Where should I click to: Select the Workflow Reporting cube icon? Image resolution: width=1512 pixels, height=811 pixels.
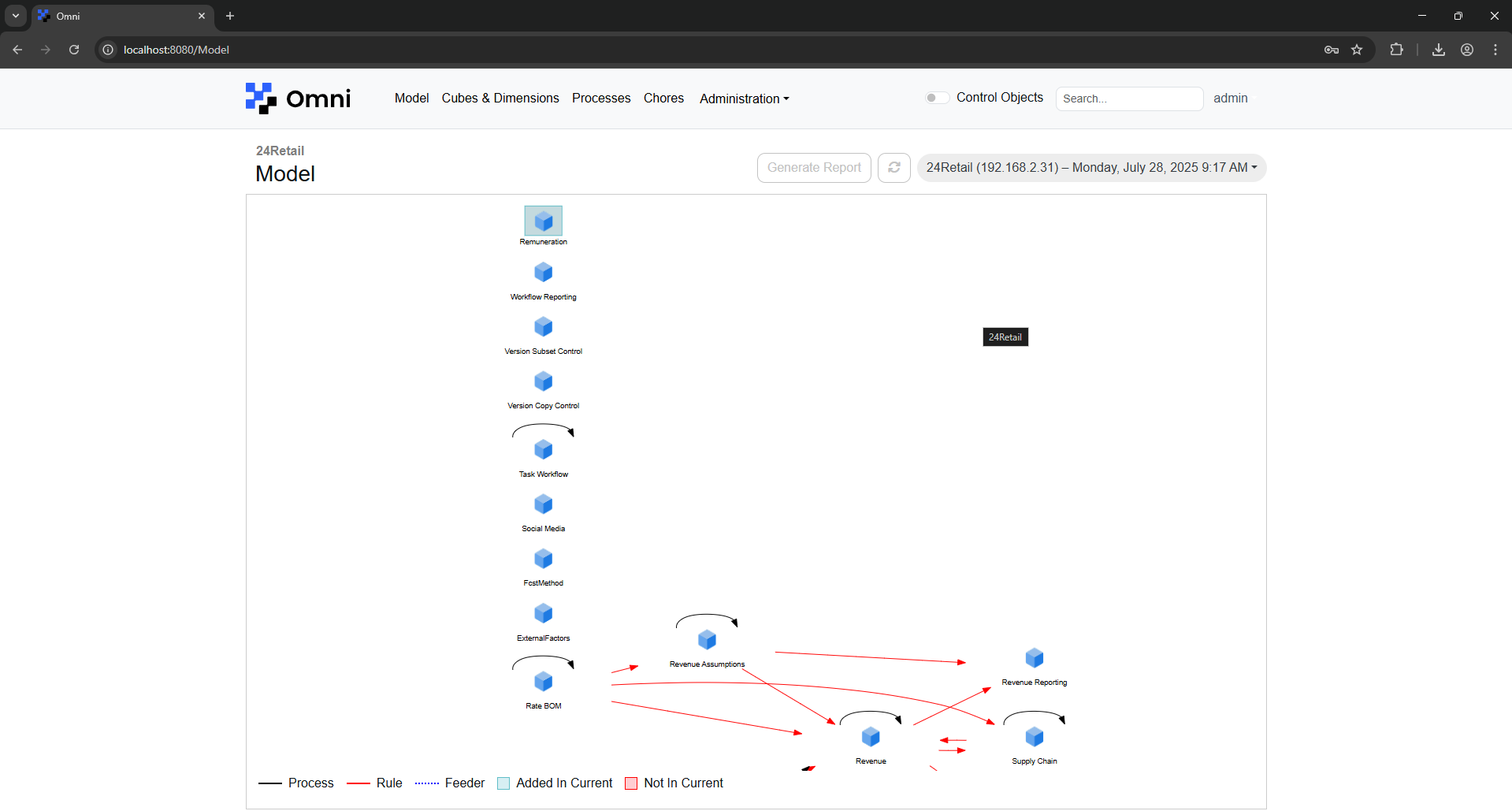tap(544, 273)
